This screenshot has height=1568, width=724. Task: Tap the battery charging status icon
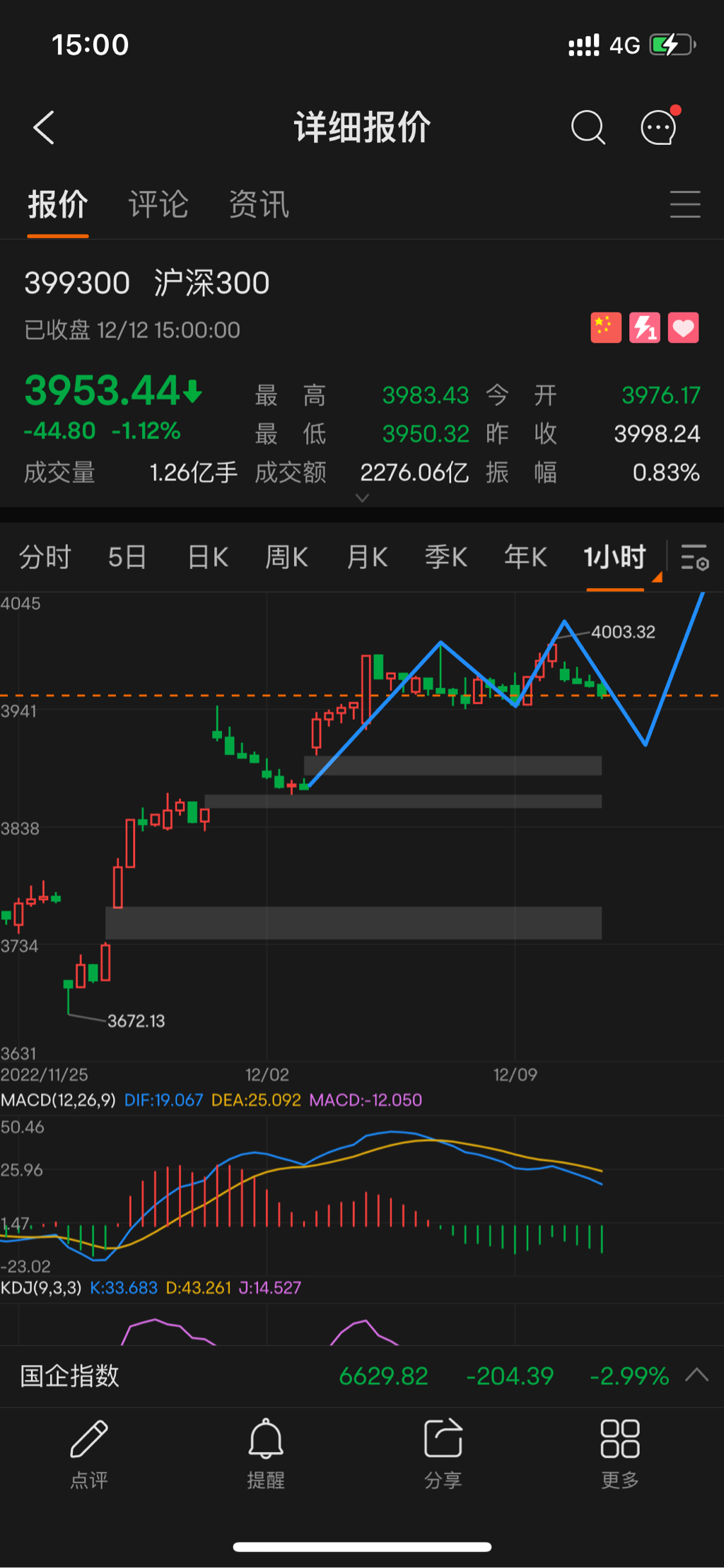(x=672, y=45)
